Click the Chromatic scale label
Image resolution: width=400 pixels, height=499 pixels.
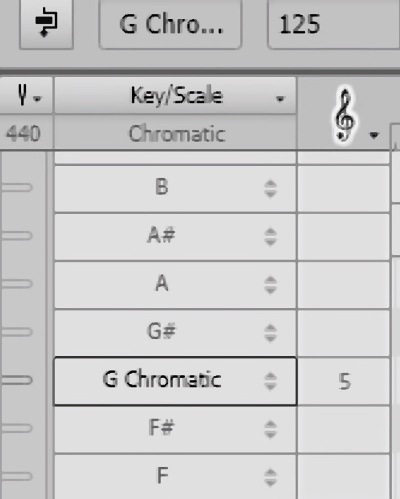point(177,134)
